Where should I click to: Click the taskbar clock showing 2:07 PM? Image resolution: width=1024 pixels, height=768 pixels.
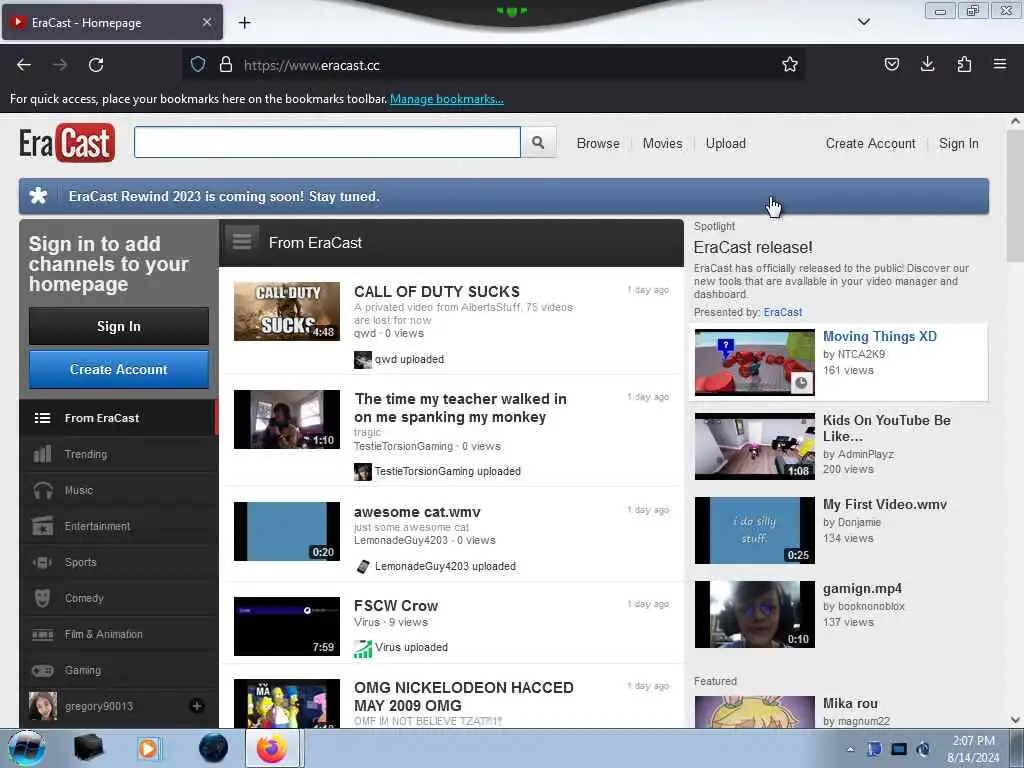pyautogui.click(x=973, y=749)
